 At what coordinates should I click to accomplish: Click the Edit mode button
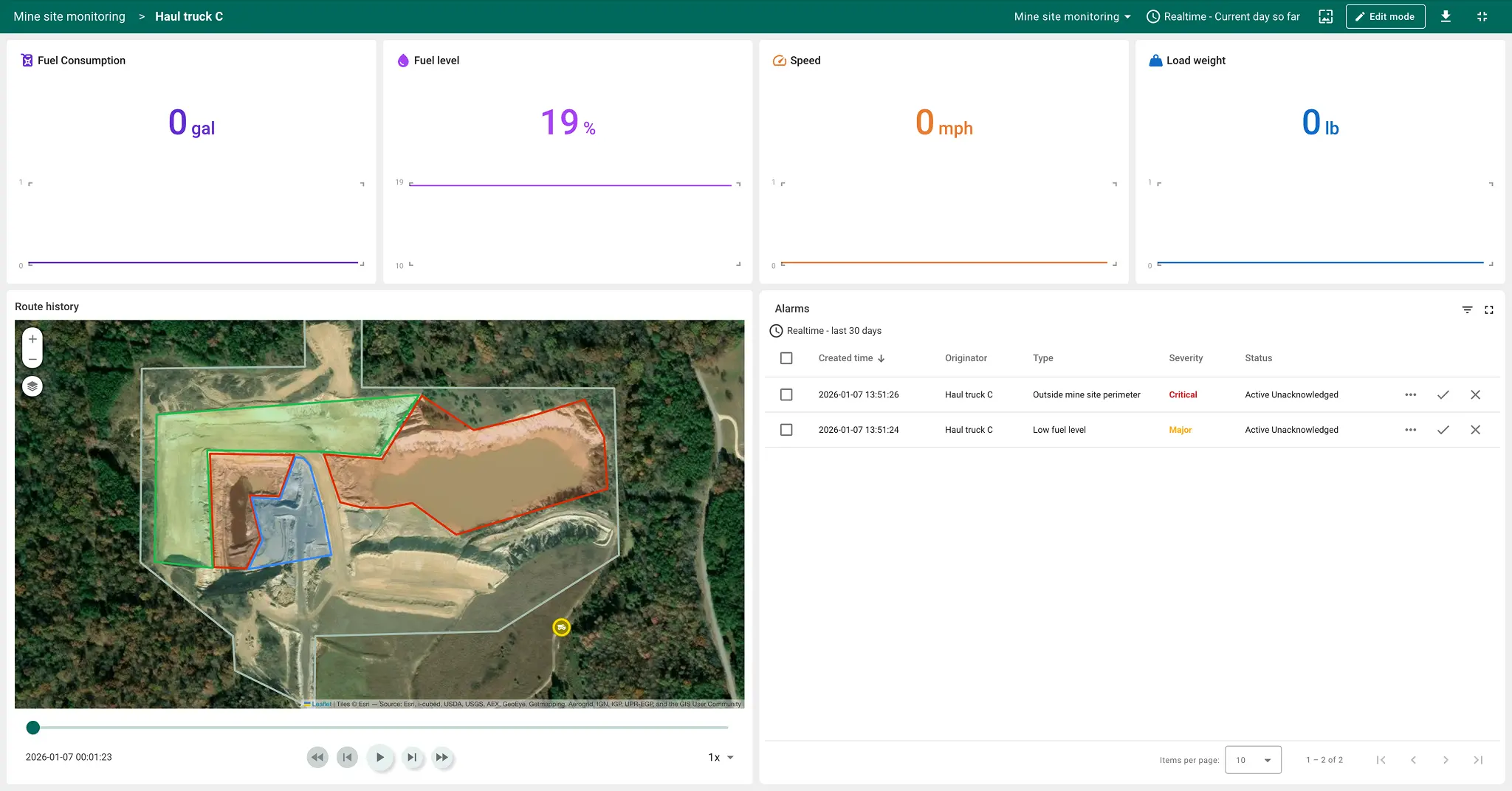pos(1385,16)
